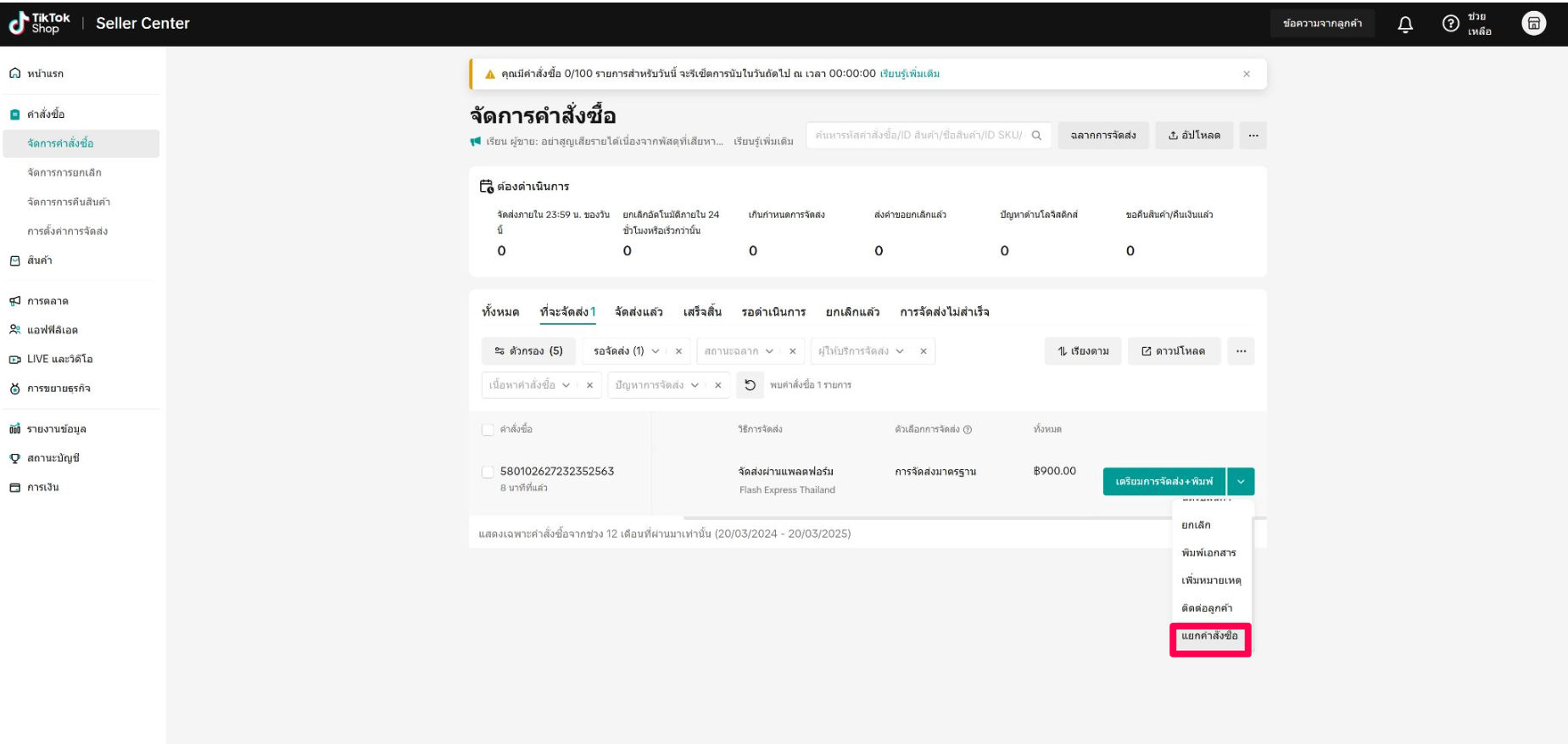1568x744 pixels.
Task: Toggle the select-all orders checkbox in header
Action: click(x=488, y=429)
